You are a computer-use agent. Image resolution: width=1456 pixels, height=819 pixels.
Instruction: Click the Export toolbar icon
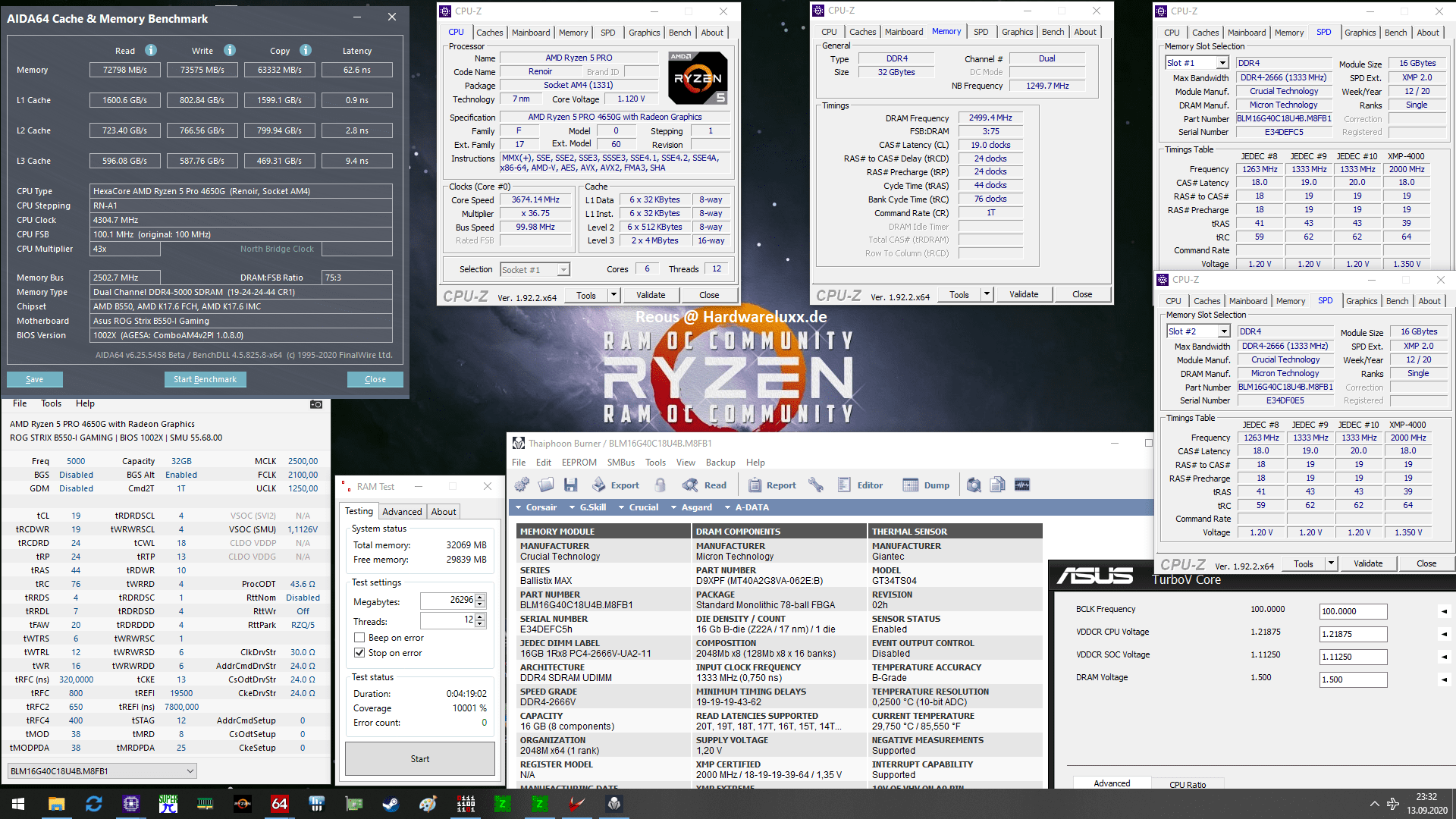pos(615,485)
